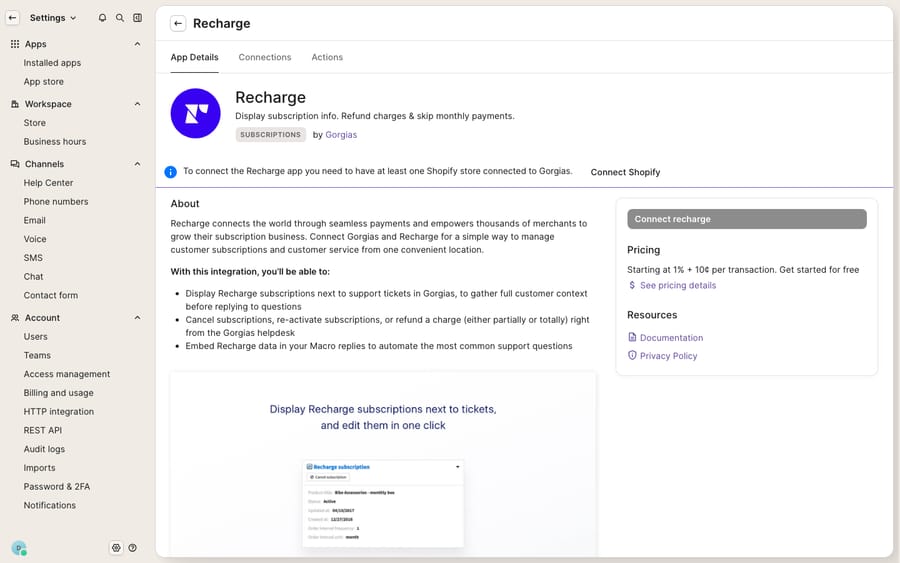Open dropdown in Recharge subscription preview

pyautogui.click(x=457, y=467)
